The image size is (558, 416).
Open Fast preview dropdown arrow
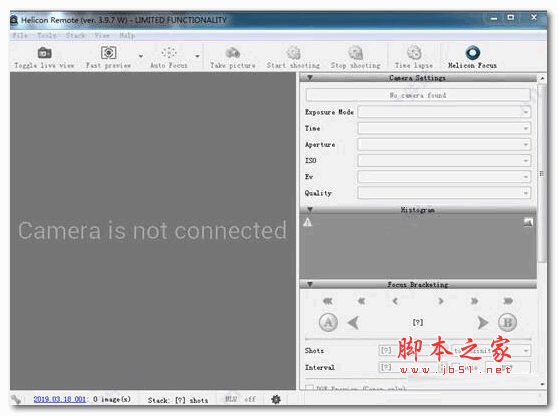coord(141,56)
